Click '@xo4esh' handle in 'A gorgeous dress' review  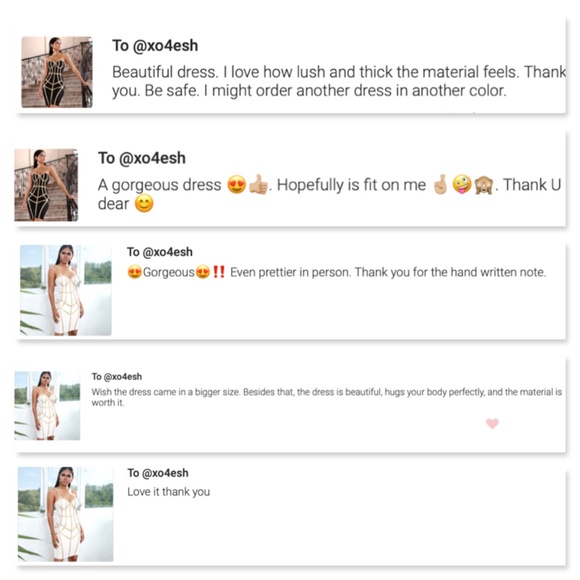click(x=152, y=158)
